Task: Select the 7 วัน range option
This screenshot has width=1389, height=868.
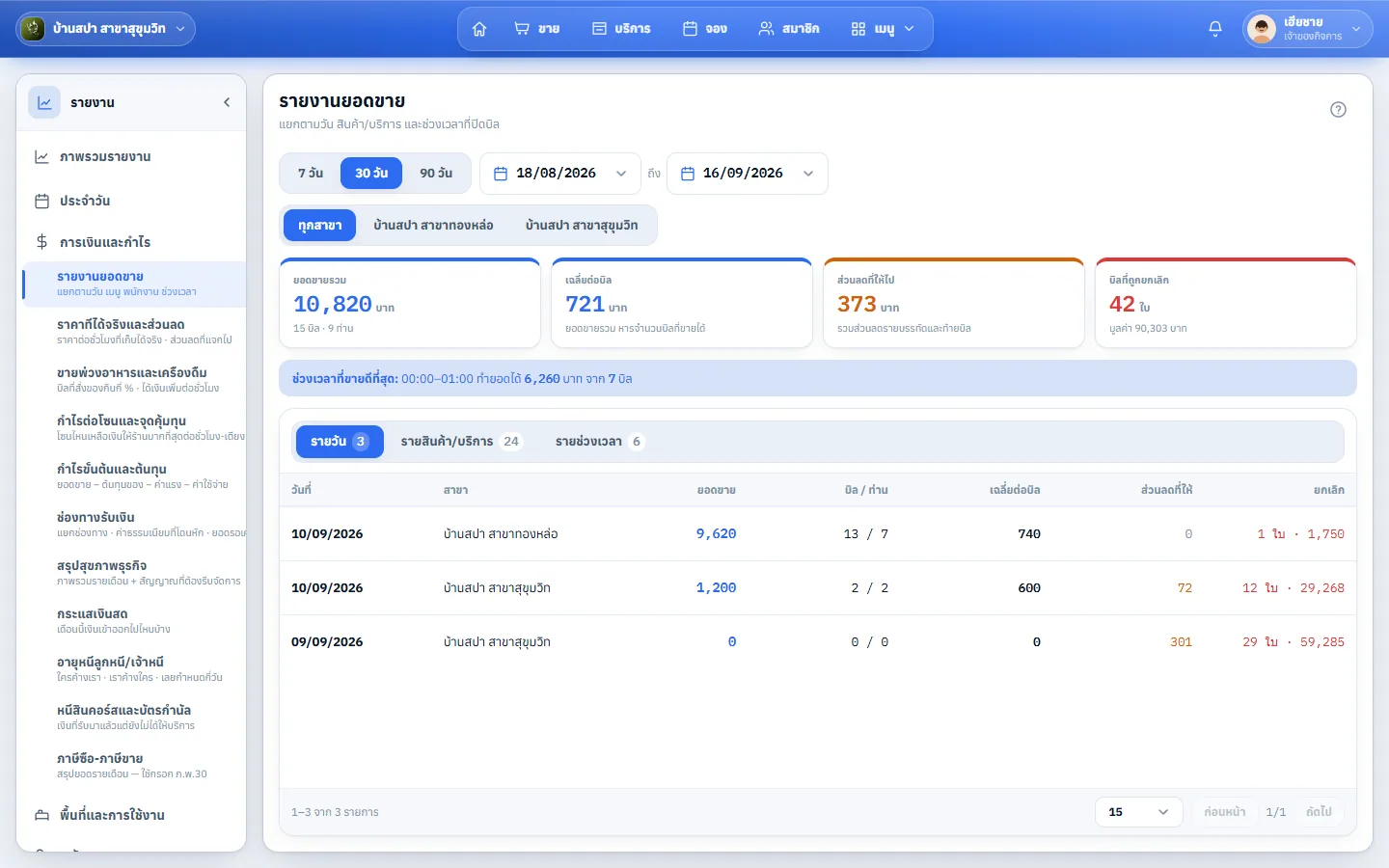Action: pyautogui.click(x=311, y=174)
